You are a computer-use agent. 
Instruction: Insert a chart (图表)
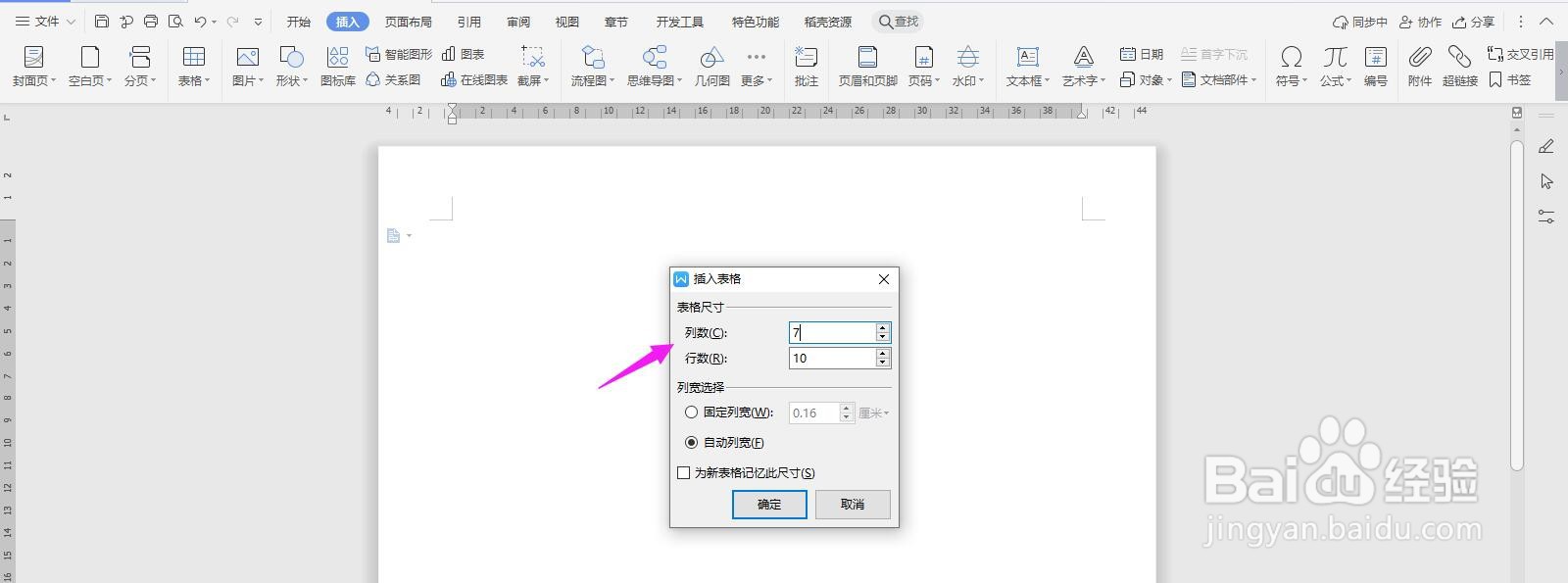tap(464, 54)
